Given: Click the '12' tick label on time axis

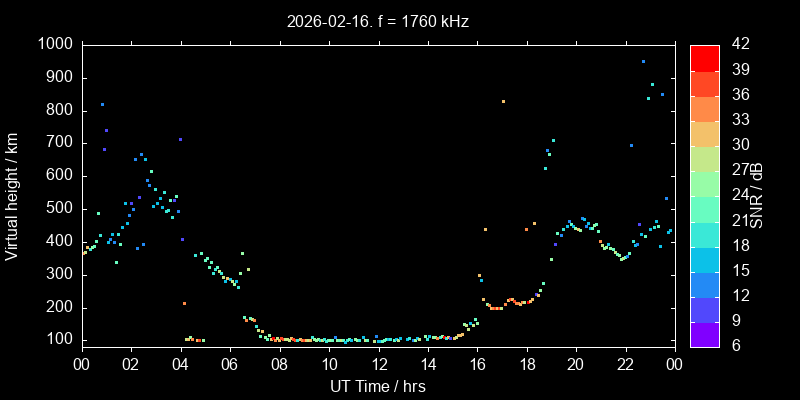Looking at the screenshot, I should [x=378, y=365].
